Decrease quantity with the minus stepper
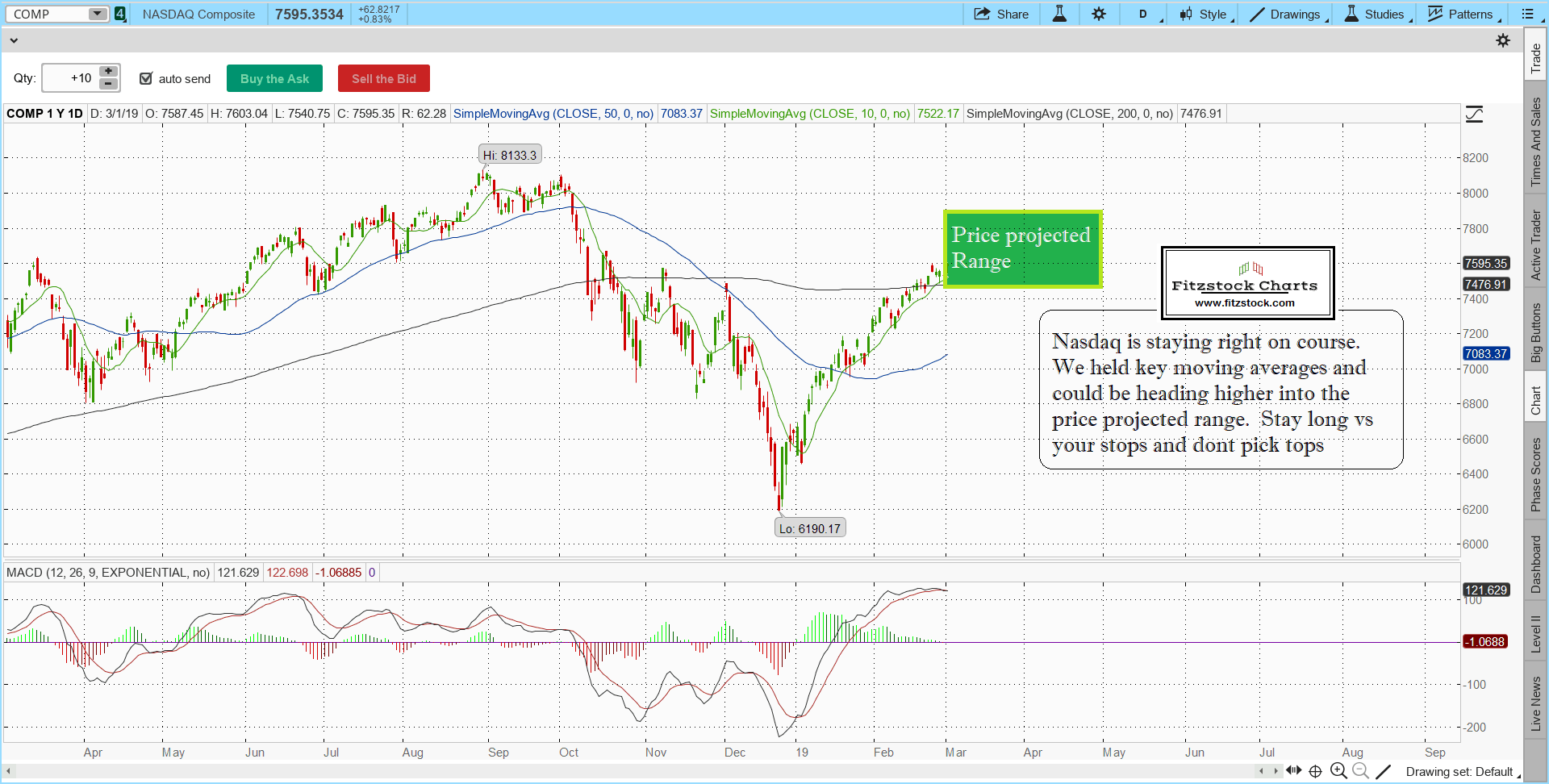The image size is (1549, 784). tap(108, 84)
